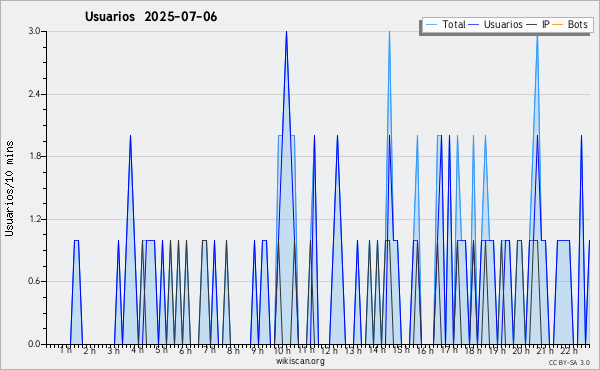Click the '11 h' x-axis label
This screenshot has width=600, height=370.
[x=306, y=350]
